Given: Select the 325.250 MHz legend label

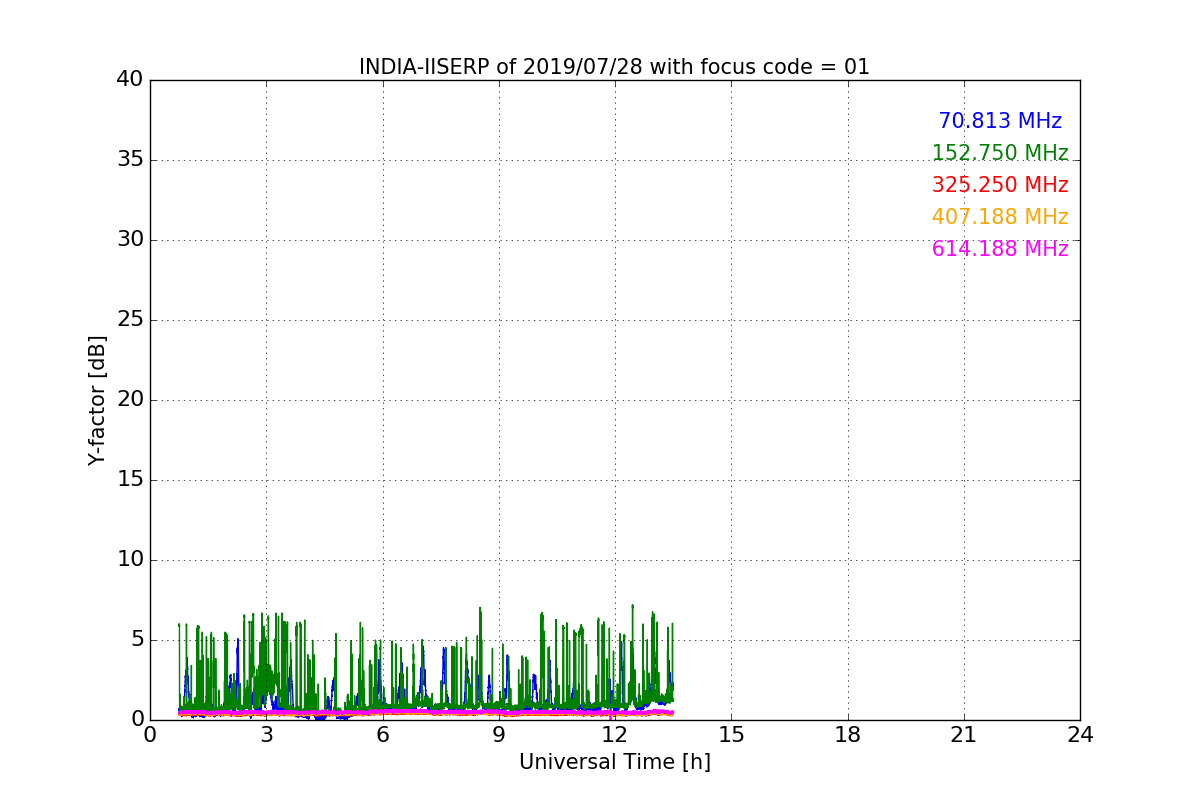Looking at the screenshot, I should coord(1000,185).
